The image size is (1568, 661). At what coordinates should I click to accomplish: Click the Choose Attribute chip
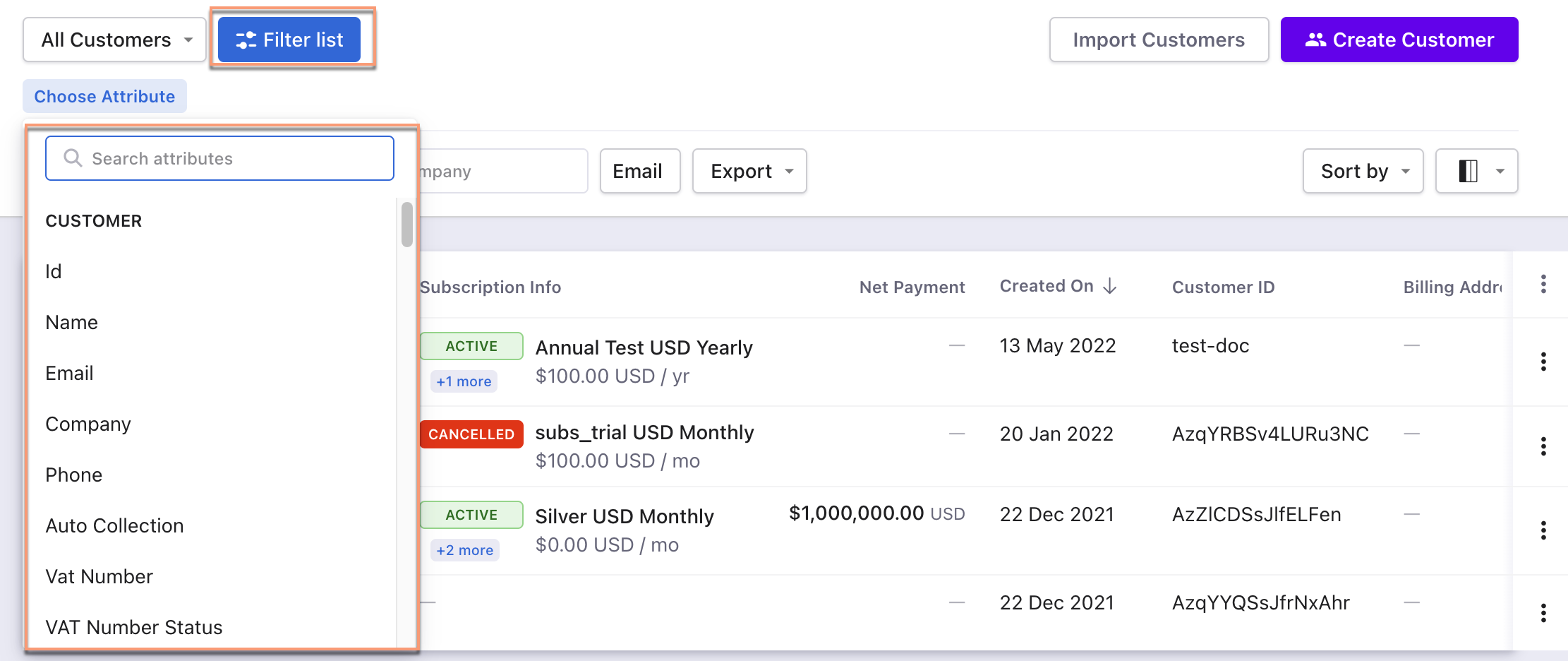(104, 96)
